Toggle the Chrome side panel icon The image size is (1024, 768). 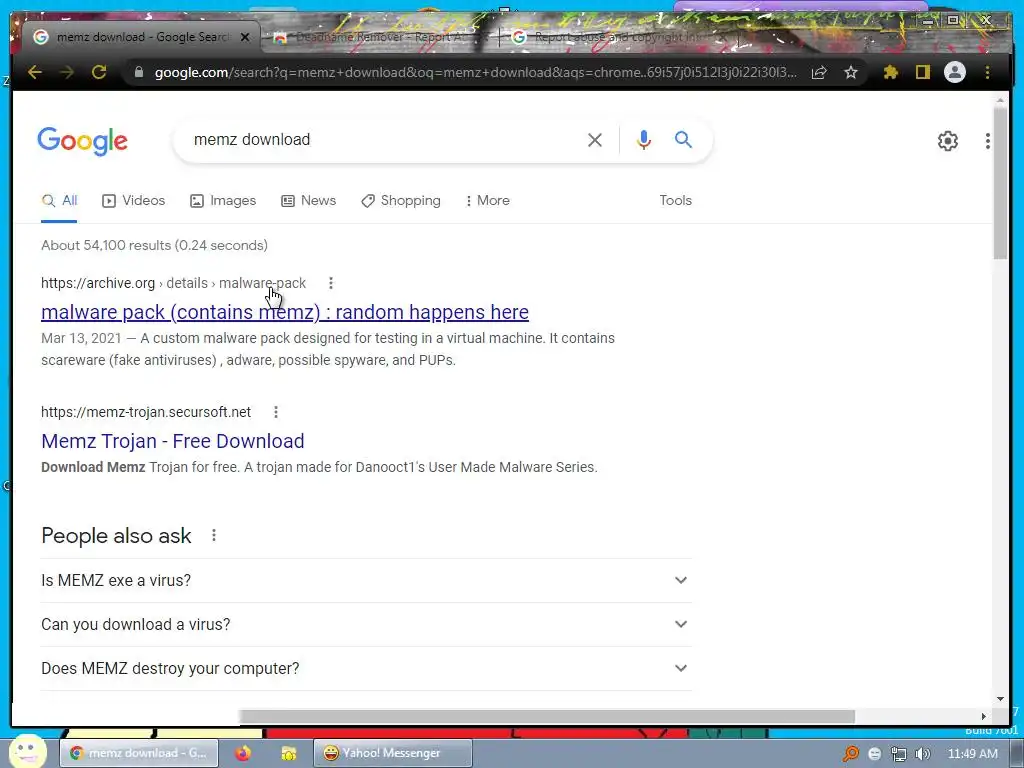922,72
